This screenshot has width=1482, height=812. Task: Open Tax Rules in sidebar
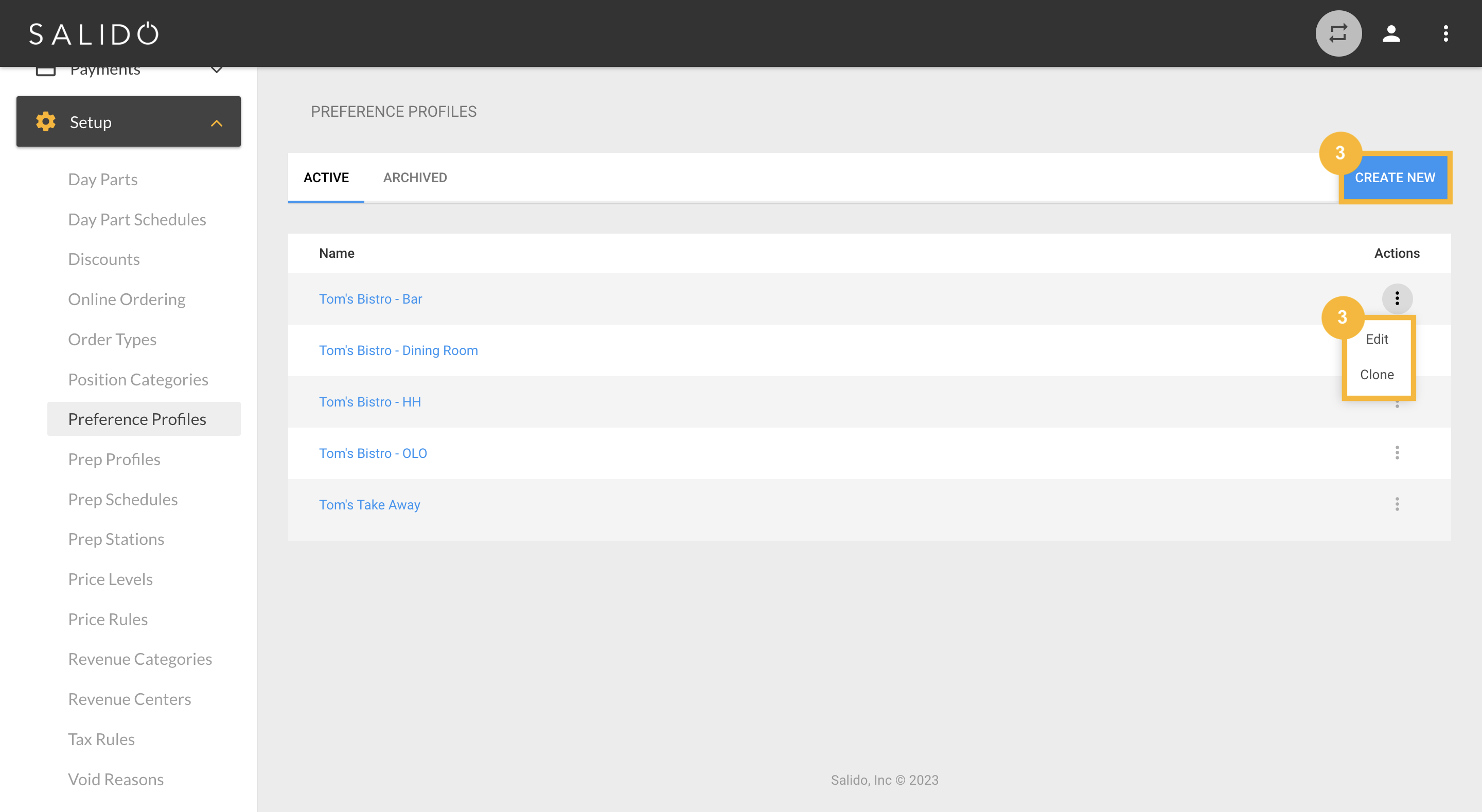click(101, 739)
